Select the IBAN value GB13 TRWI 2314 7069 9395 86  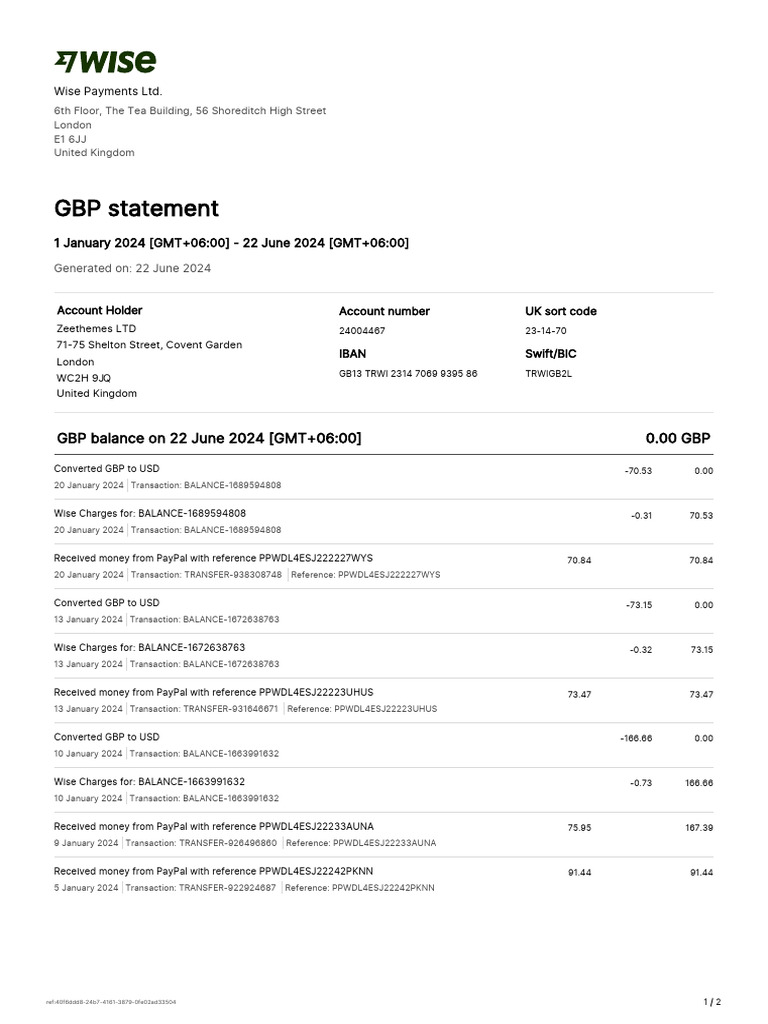408,374
